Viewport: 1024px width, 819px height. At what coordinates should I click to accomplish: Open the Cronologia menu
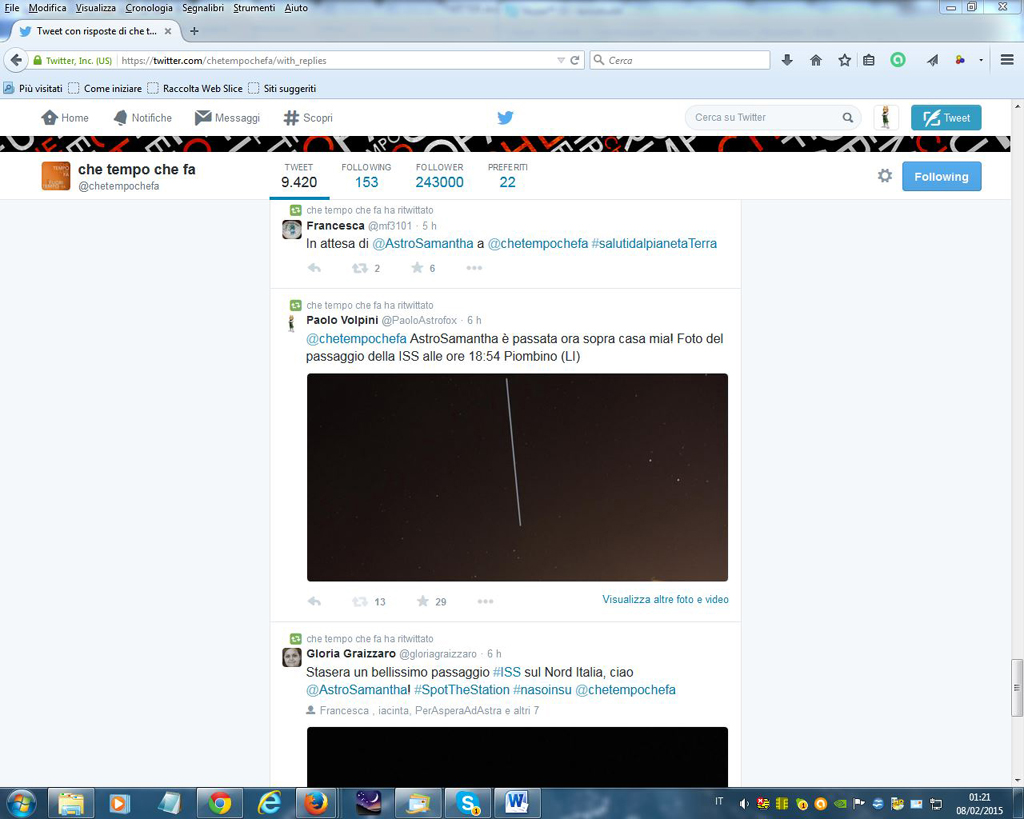click(x=149, y=8)
